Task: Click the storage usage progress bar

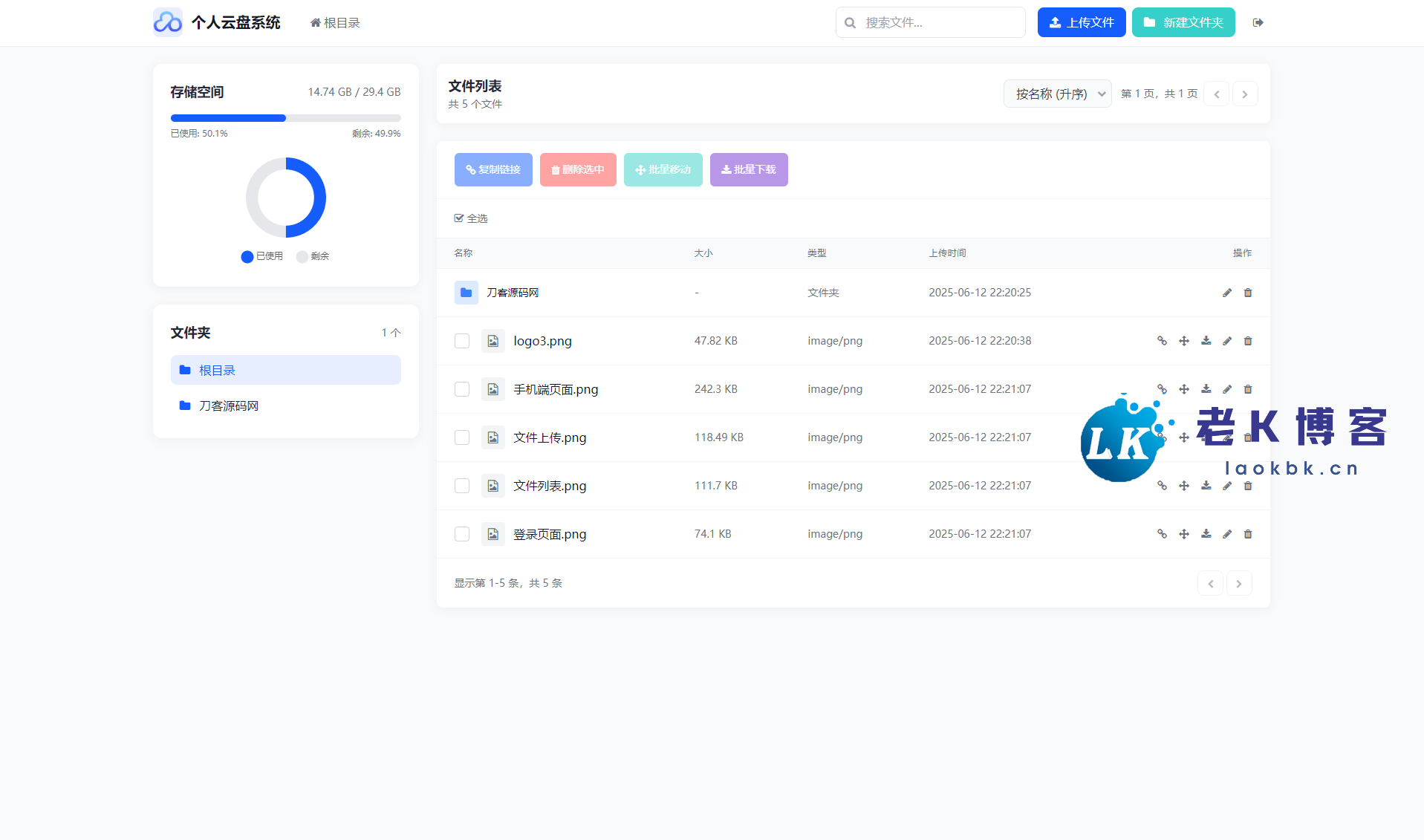Action: [285, 118]
